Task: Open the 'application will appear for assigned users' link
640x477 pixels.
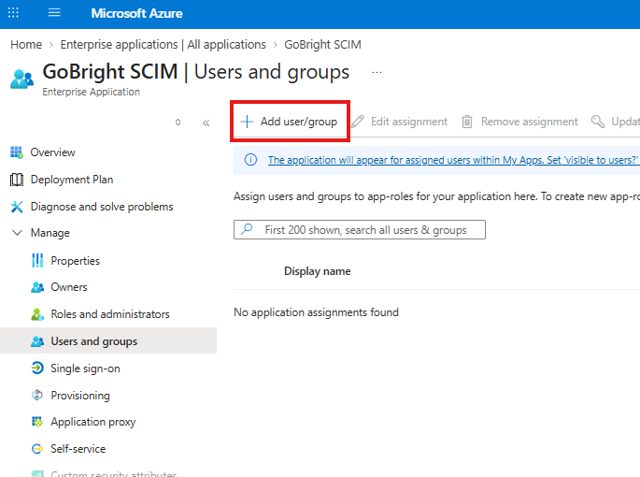Action: point(454,160)
